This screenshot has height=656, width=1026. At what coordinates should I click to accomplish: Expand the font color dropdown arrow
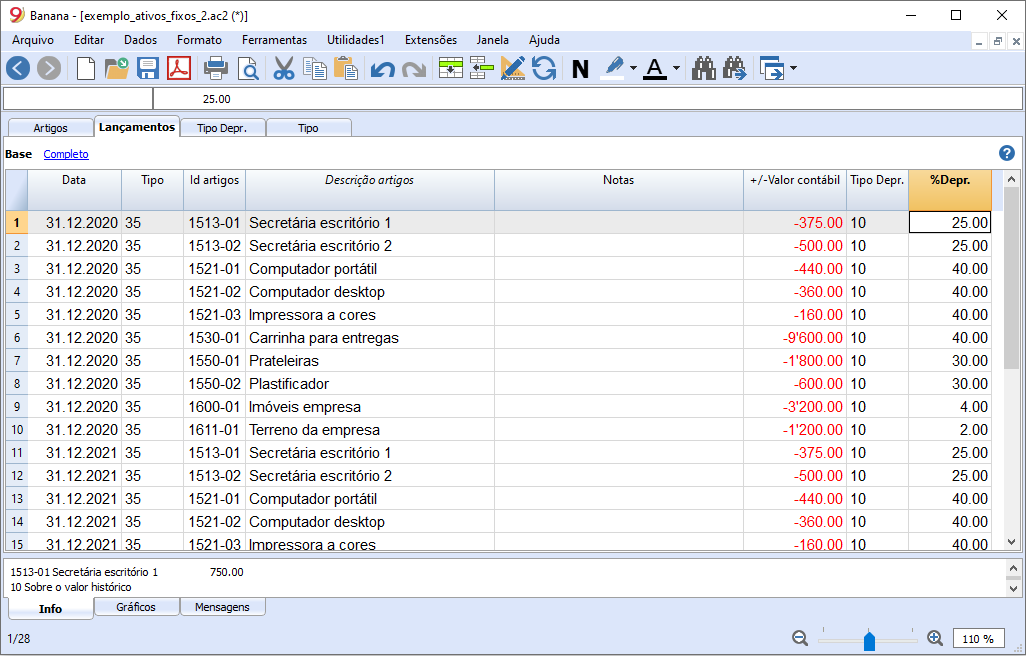click(676, 69)
